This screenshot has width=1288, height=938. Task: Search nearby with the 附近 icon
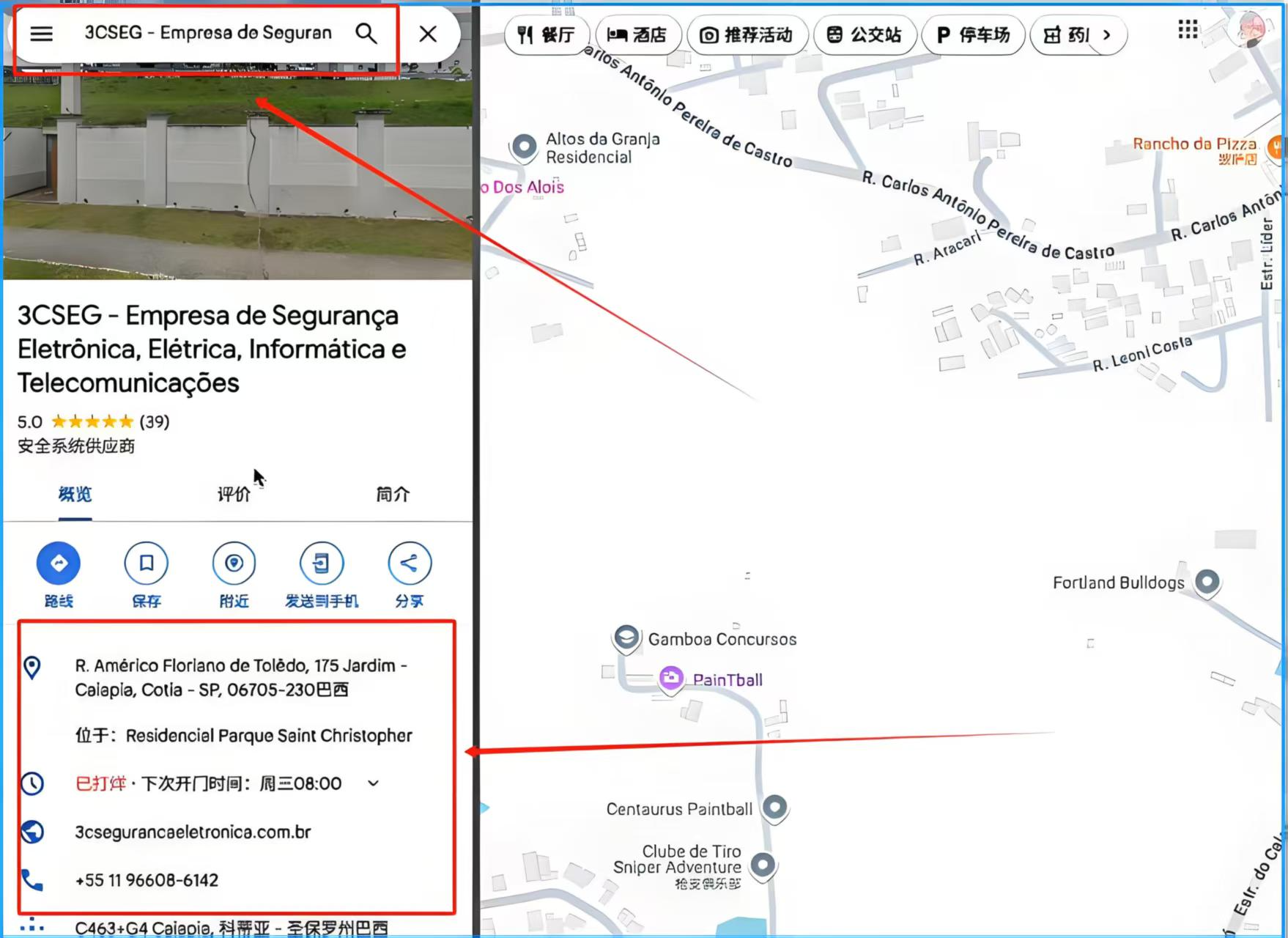click(234, 563)
